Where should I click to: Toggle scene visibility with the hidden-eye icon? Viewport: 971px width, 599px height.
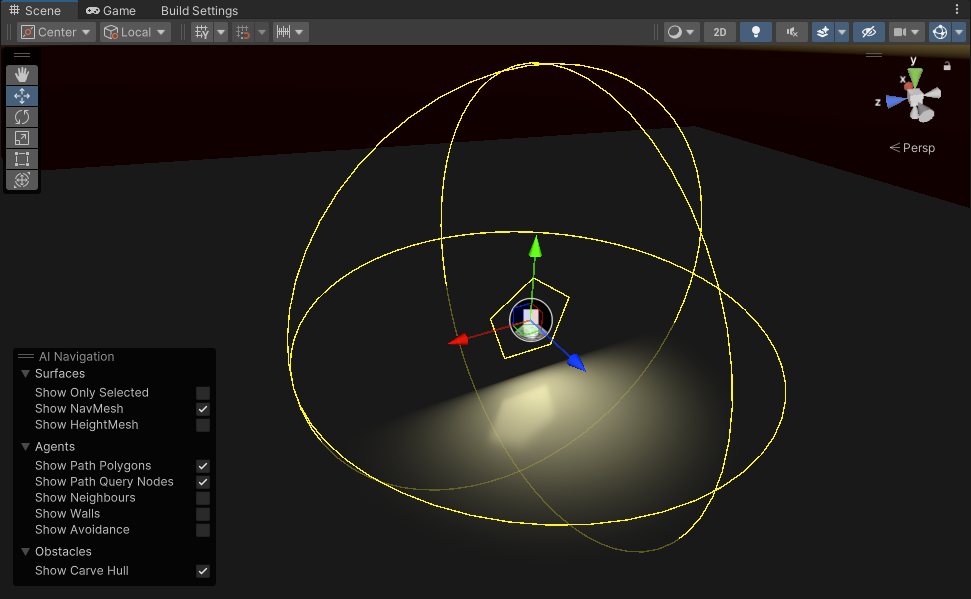coord(868,32)
